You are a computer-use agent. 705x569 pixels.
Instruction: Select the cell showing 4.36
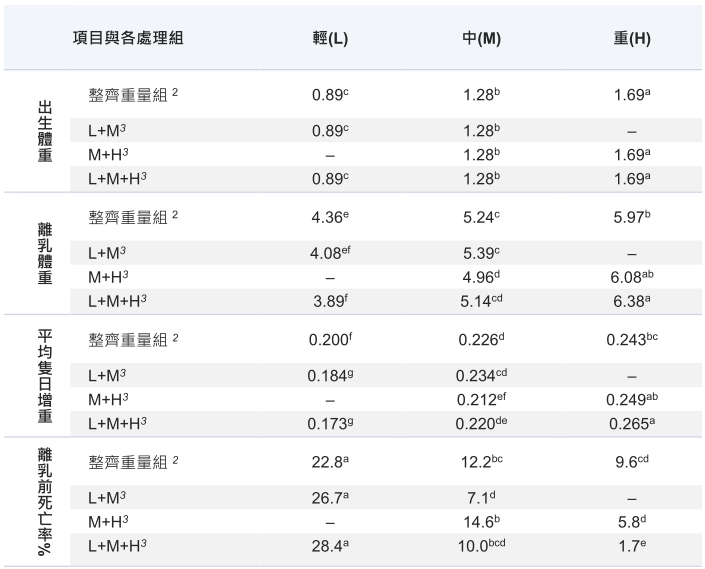coord(330,217)
